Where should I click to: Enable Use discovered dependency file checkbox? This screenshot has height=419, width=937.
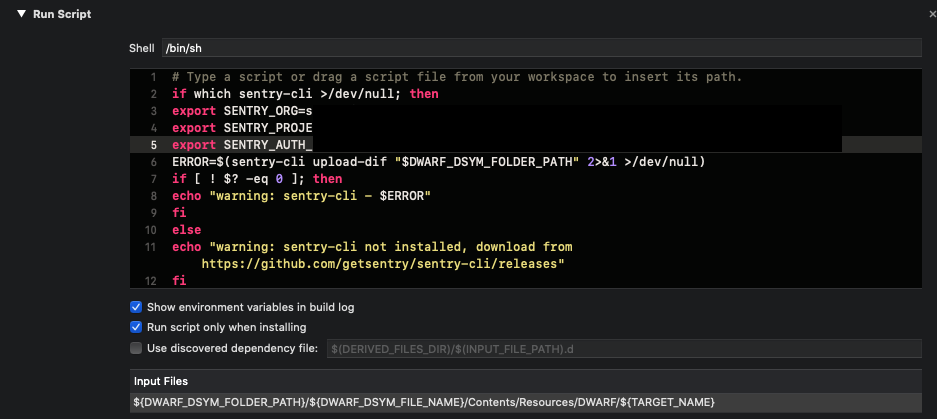[x=136, y=348]
